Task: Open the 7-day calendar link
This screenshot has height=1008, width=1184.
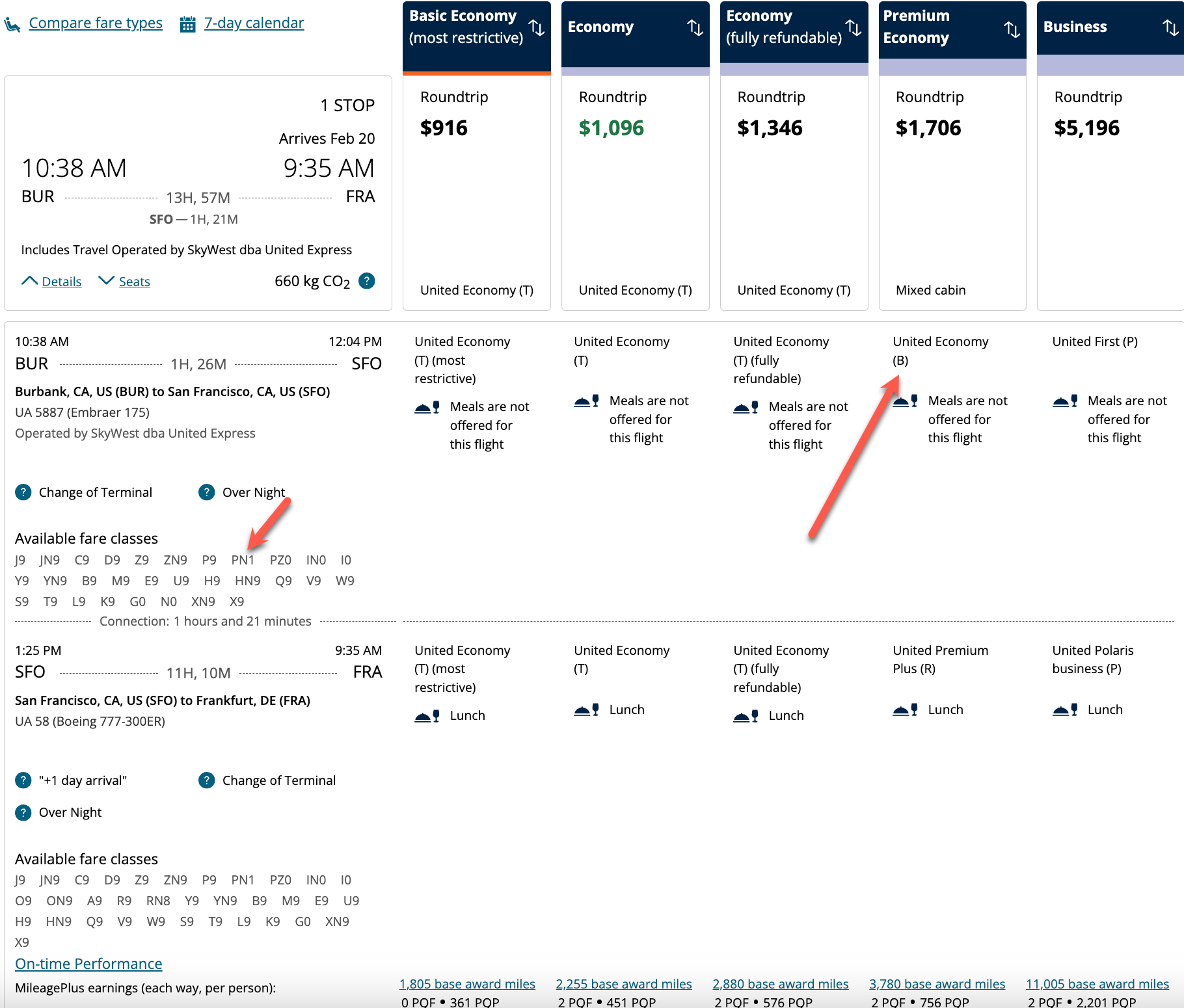Action: click(254, 22)
